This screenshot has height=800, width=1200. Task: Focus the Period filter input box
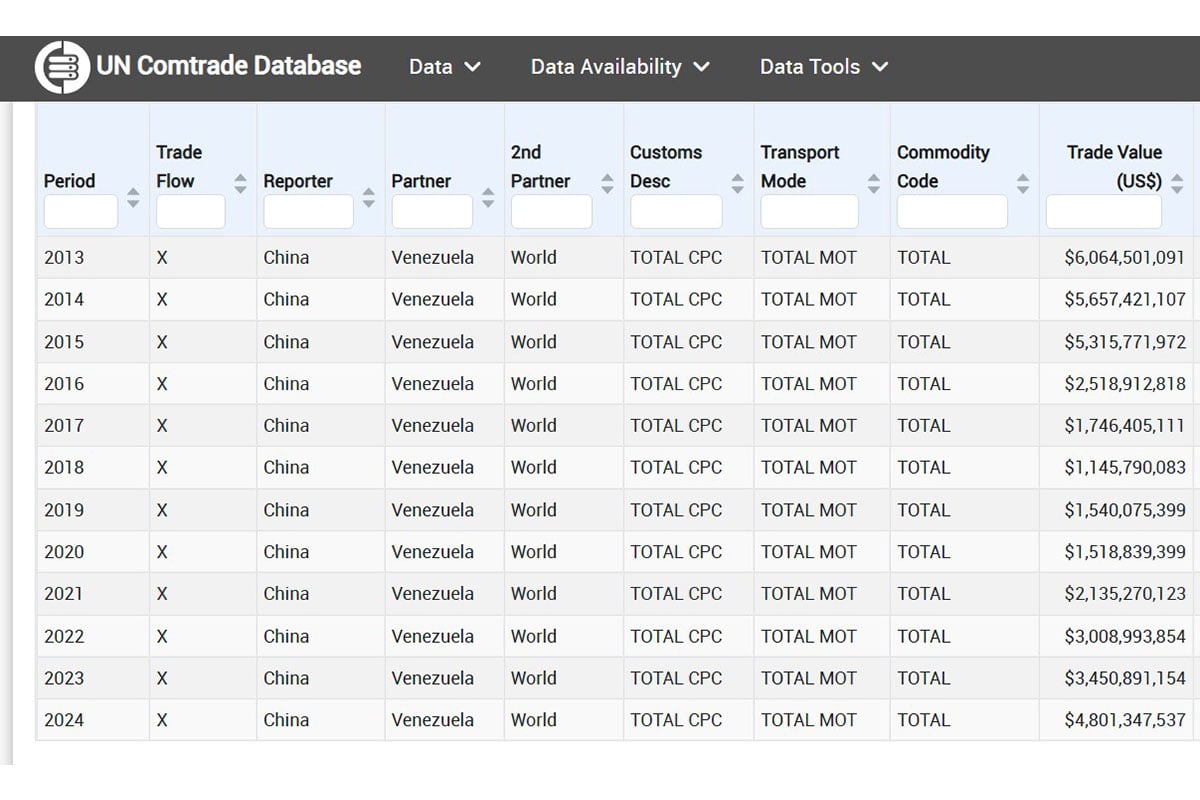pyautogui.click(x=81, y=212)
